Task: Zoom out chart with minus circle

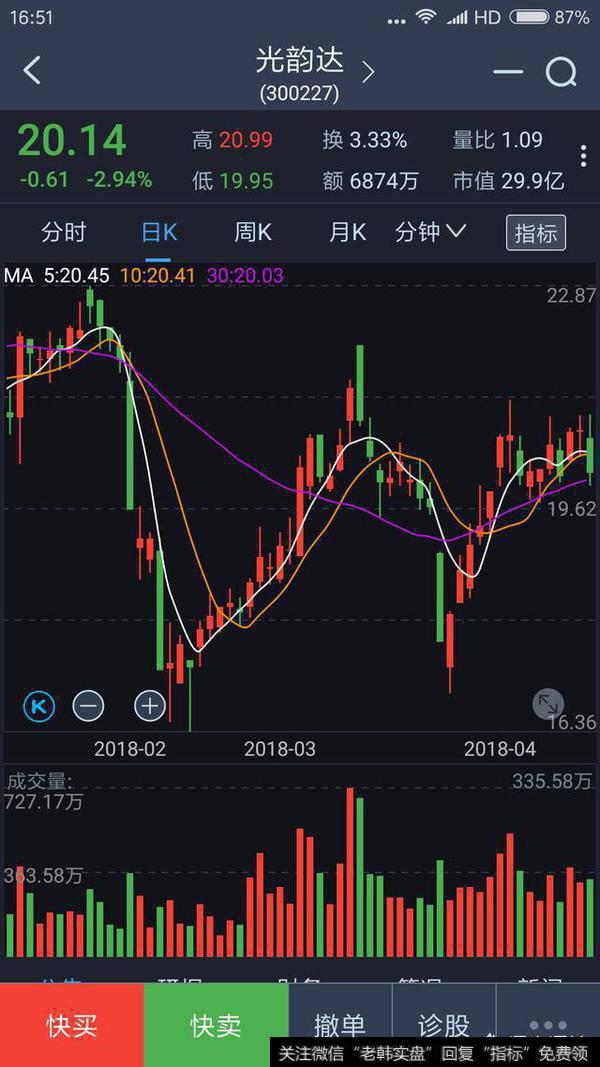Action: click(x=88, y=706)
